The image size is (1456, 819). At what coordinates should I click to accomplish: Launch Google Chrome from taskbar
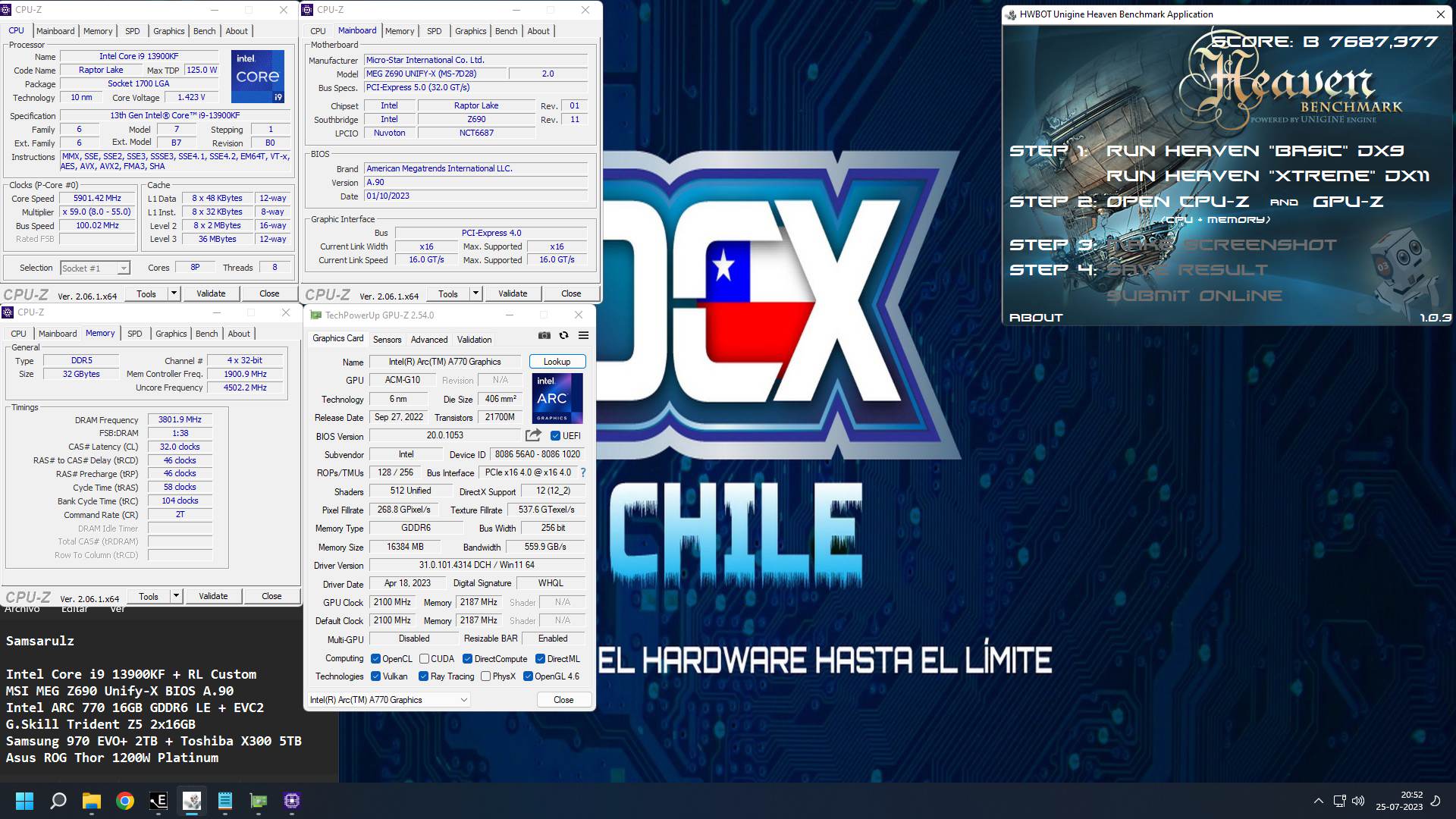coord(125,801)
